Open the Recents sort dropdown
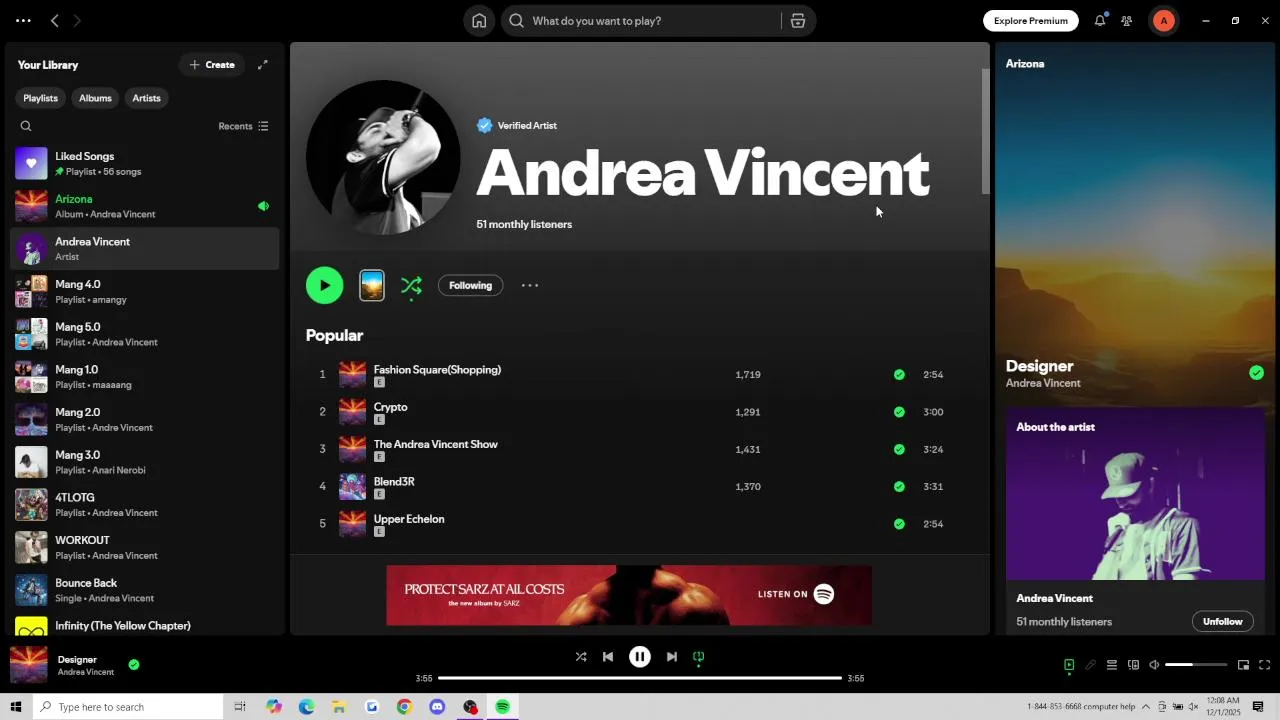This screenshot has width=1280, height=720. tap(243, 126)
